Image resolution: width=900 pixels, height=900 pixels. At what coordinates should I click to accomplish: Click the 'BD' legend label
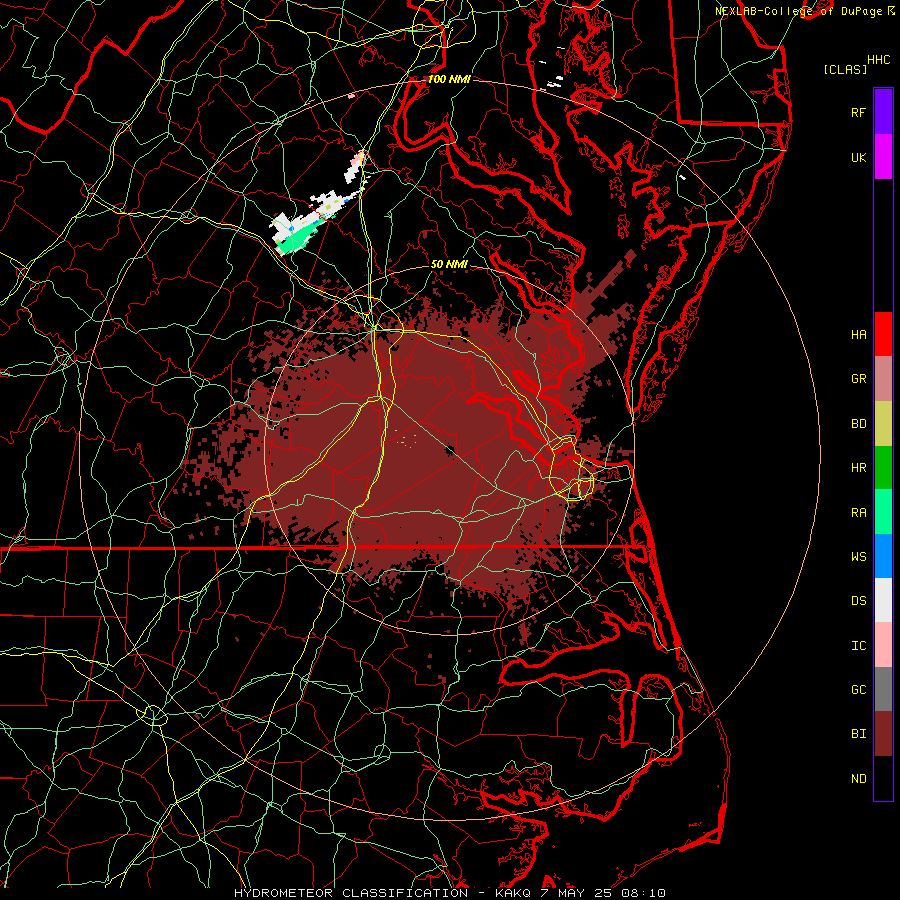[858, 424]
